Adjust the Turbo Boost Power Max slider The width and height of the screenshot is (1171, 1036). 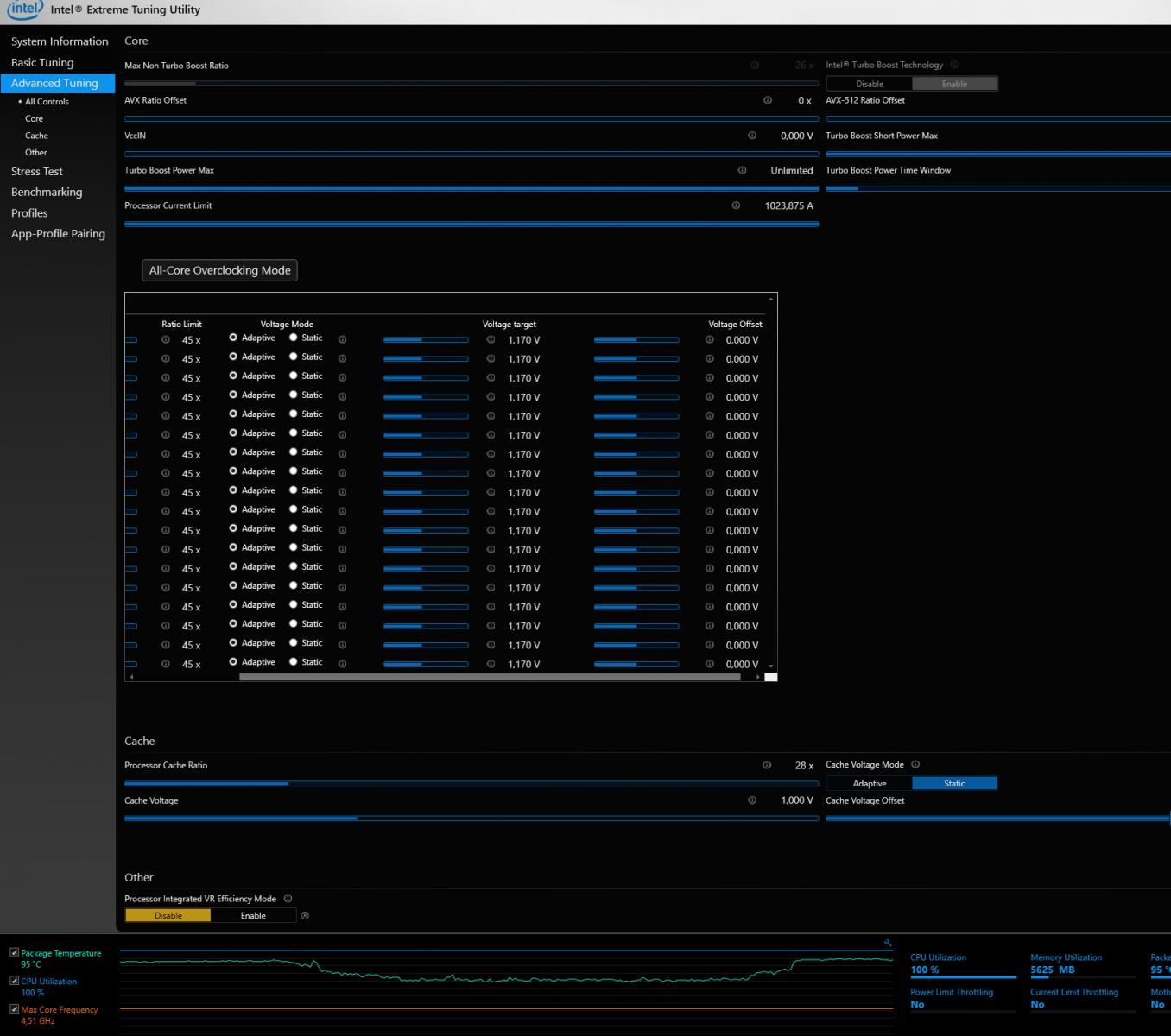[472, 188]
